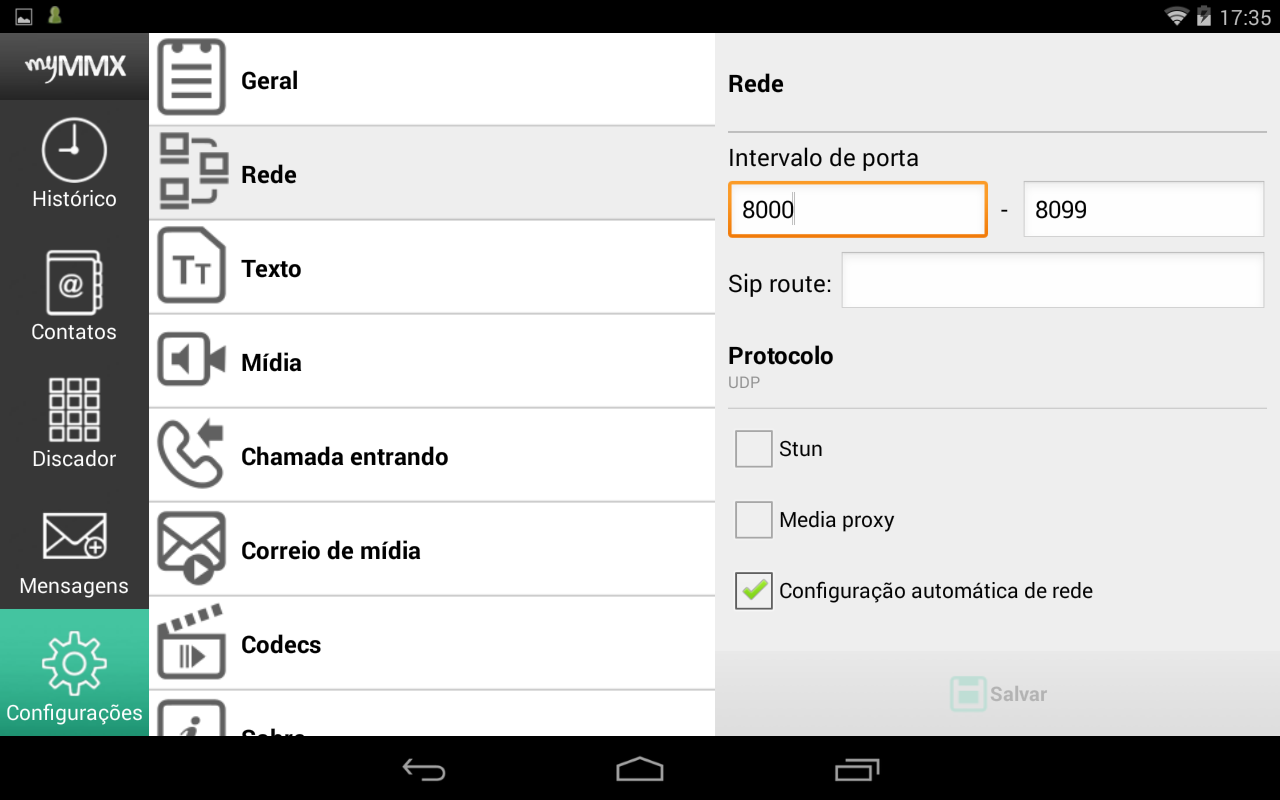Open the Codecs clapperboard icon
Viewport: 1280px width, 800px height.
pyautogui.click(x=192, y=643)
